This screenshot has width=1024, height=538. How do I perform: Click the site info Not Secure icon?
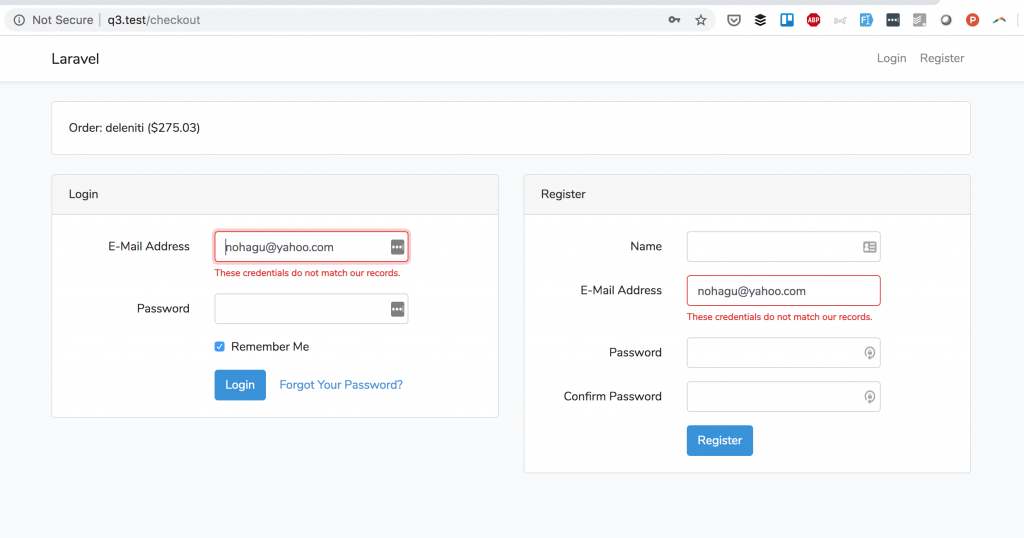(x=19, y=20)
